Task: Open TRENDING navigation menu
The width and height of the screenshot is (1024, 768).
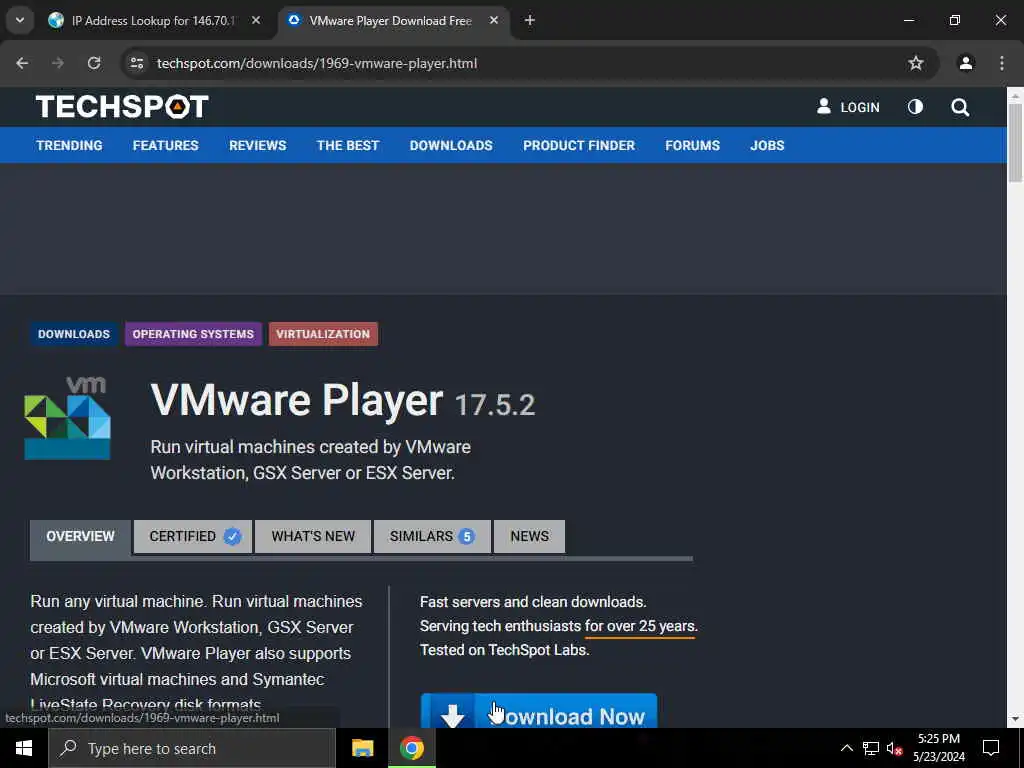Action: coord(69,145)
